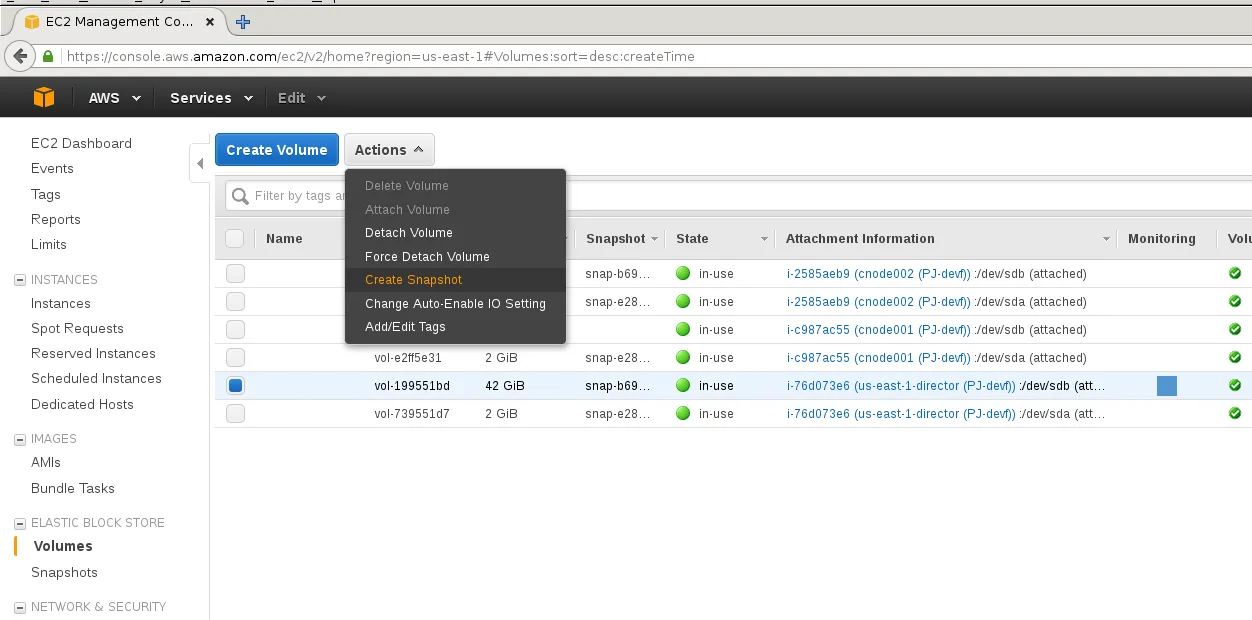Open the State column filter arrow

click(764, 239)
